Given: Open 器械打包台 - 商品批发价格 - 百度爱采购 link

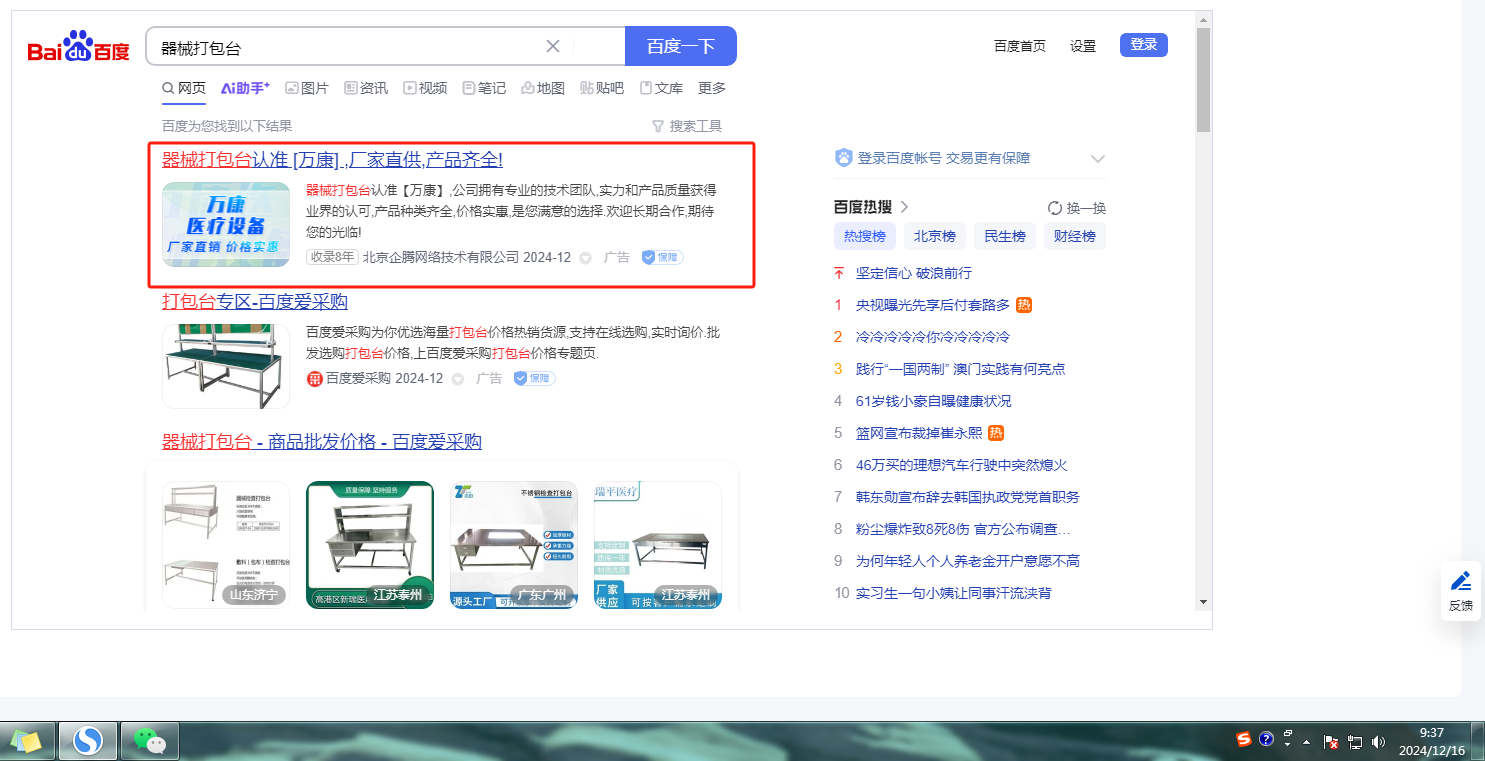Looking at the screenshot, I should coord(322,442).
